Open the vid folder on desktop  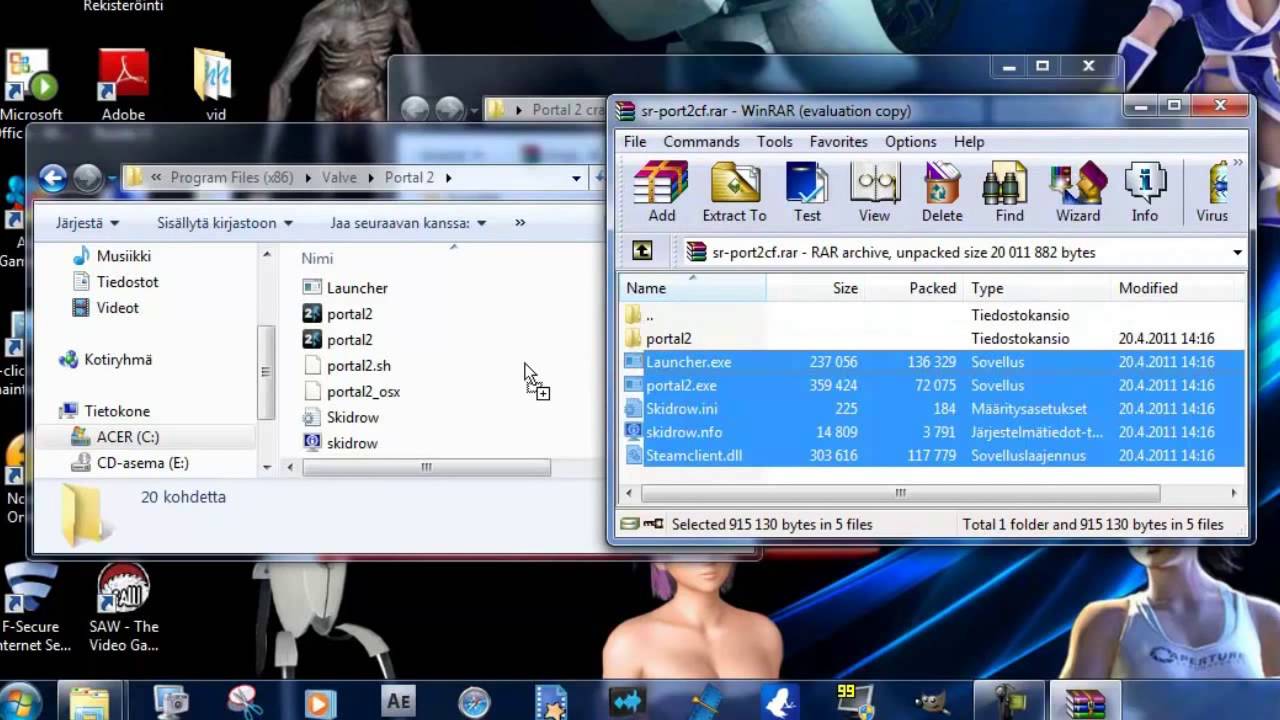click(215, 85)
